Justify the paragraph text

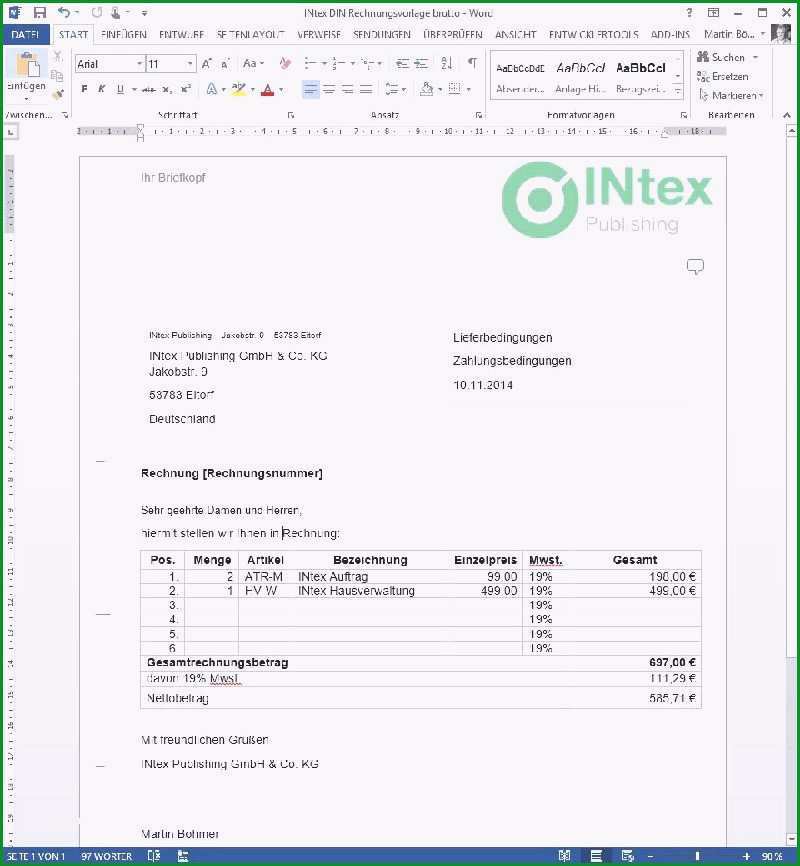(x=366, y=89)
